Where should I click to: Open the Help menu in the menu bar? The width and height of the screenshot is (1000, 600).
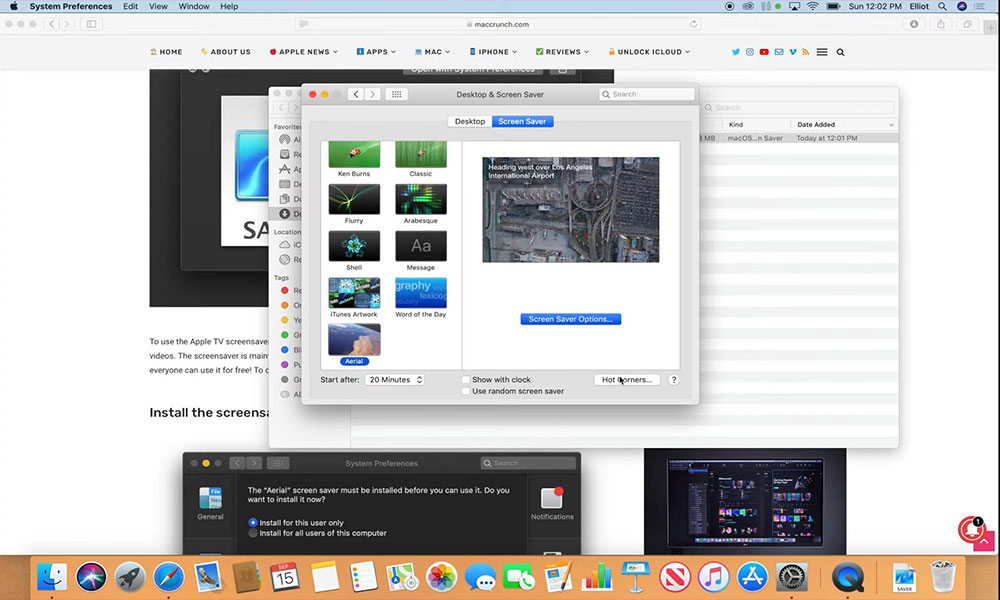229,6
